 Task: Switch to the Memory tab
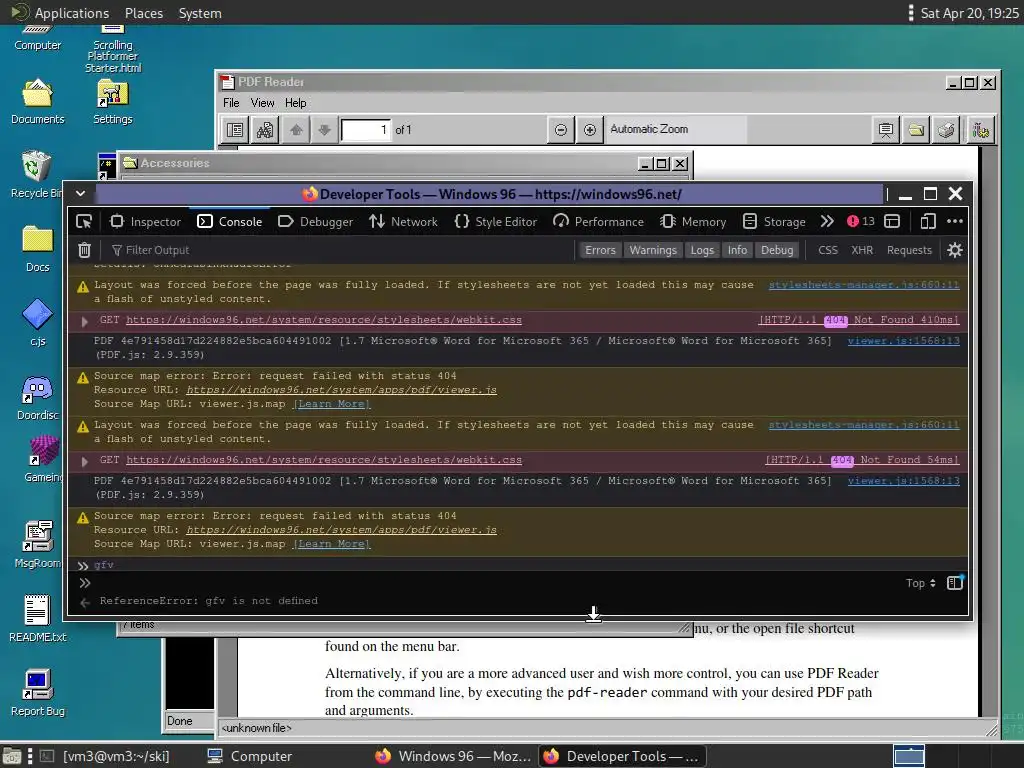[x=693, y=221]
